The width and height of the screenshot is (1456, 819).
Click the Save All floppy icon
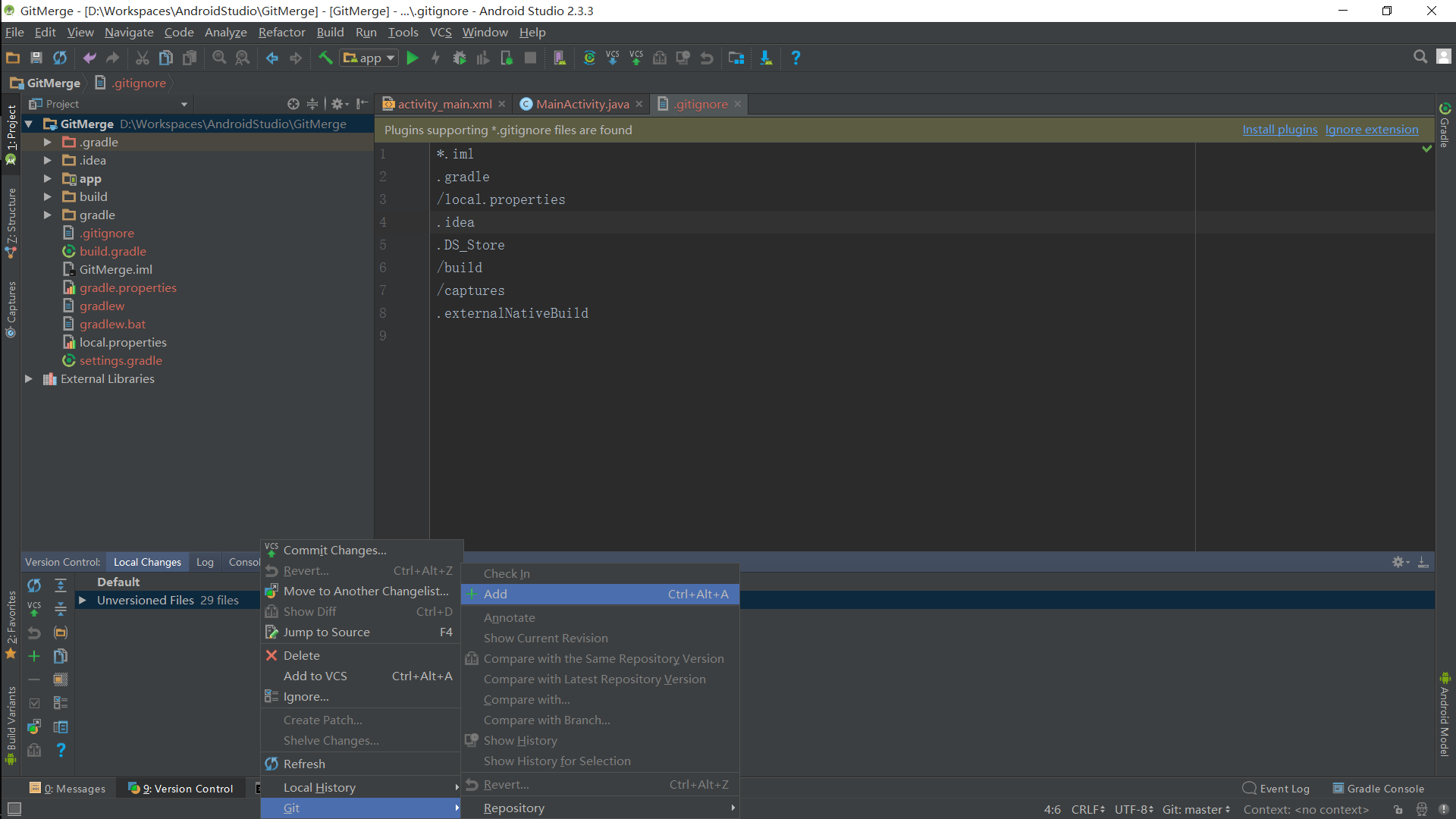(36, 58)
